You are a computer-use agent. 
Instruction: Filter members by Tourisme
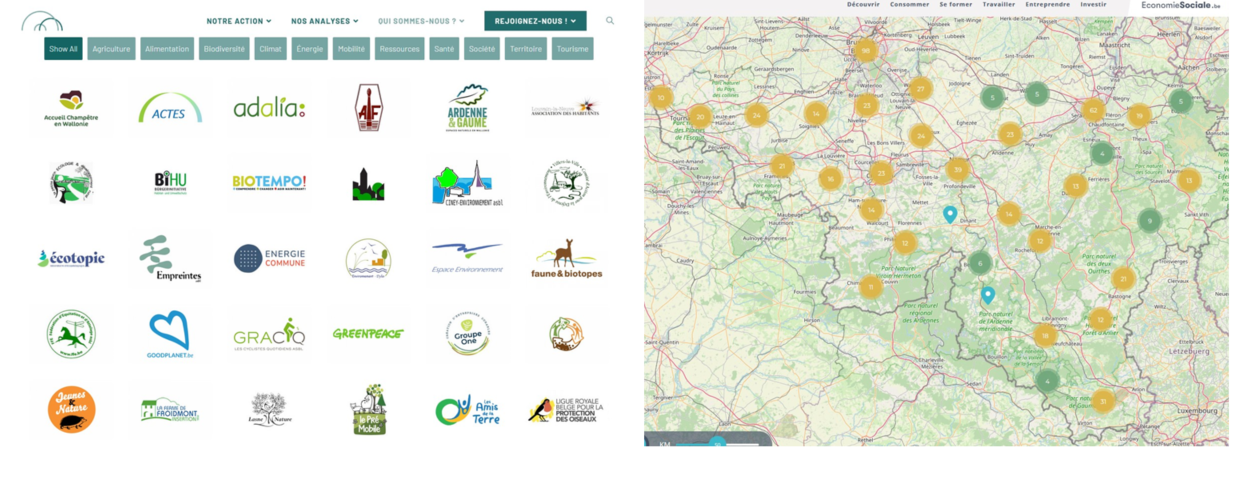pyautogui.click(x=573, y=49)
